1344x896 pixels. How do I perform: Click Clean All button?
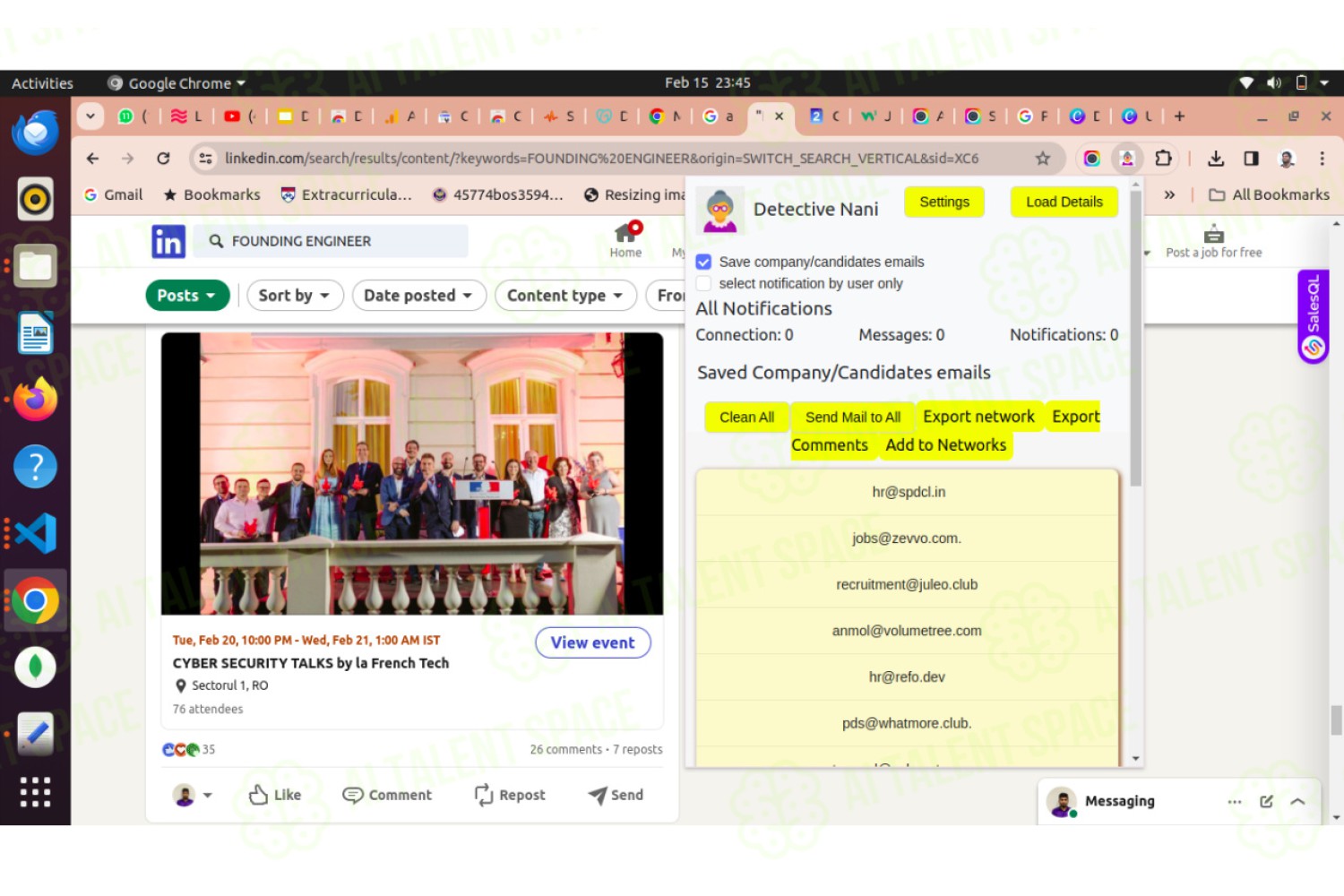point(746,418)
